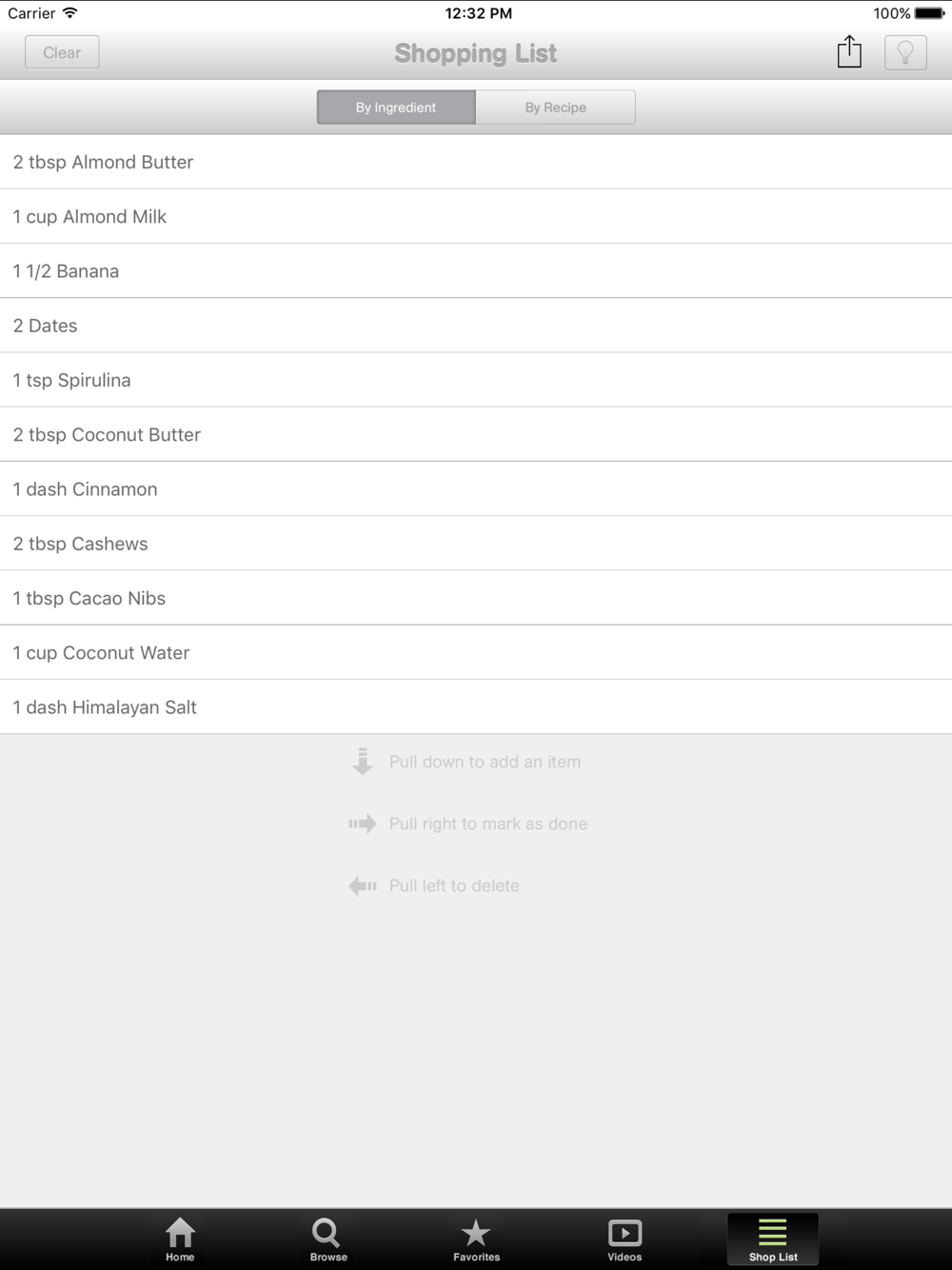Tap the share icon in header
Image resolution: width=952 pixels, height=1270 pixels.
849,51
